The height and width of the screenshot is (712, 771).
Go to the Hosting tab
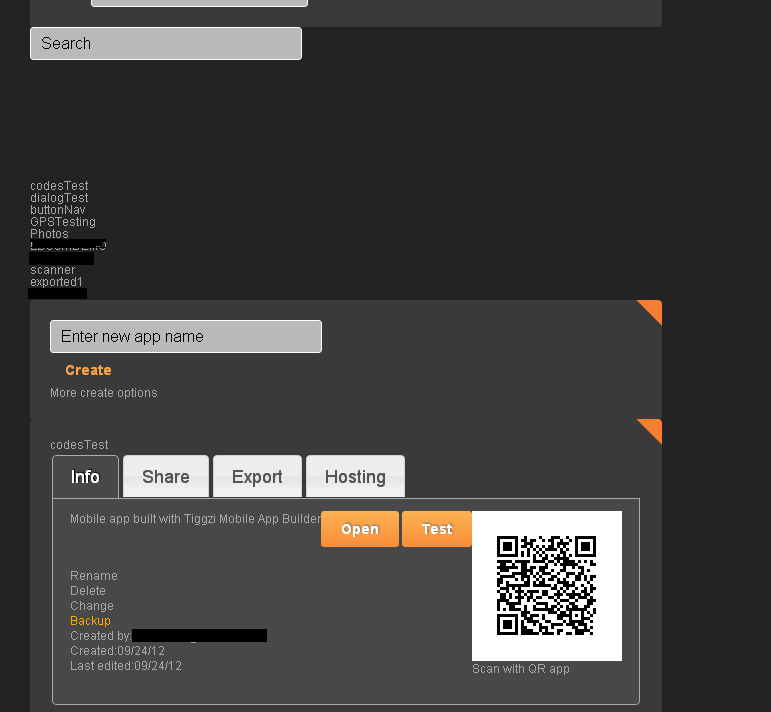tap(355, 477)
